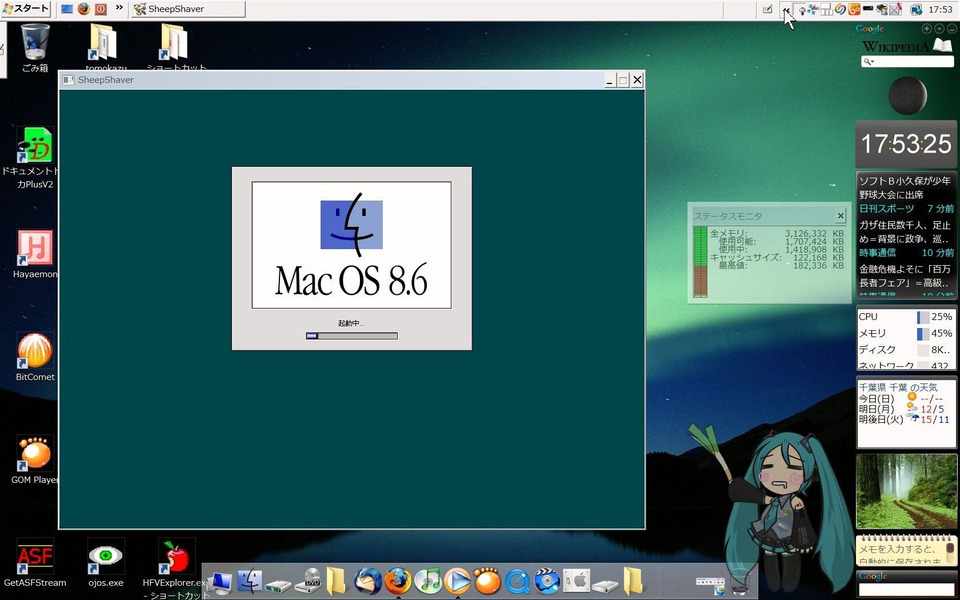The height and width of the screenshot is (600, 960).
Task: Click the My Computer monitor icon in dock
Action: [x=219, y=582]
